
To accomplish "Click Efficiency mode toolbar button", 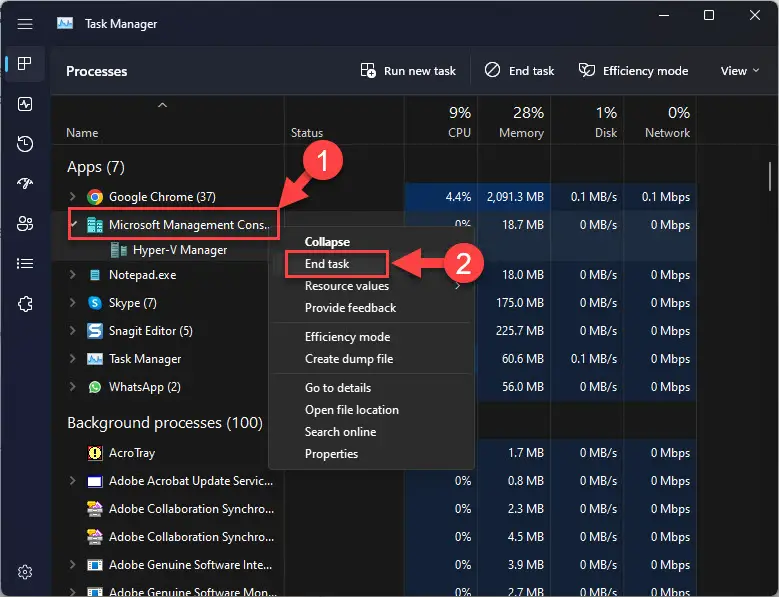I will coord(633,71).
